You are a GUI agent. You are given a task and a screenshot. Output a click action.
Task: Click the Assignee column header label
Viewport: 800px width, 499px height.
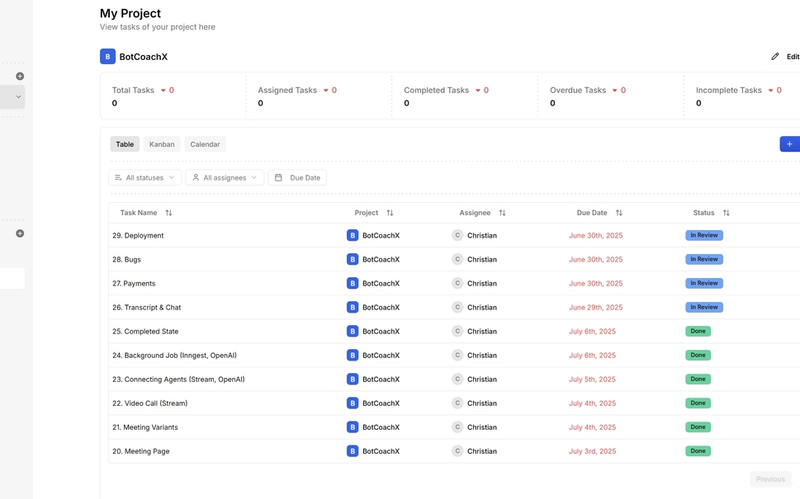pos(474,213)
